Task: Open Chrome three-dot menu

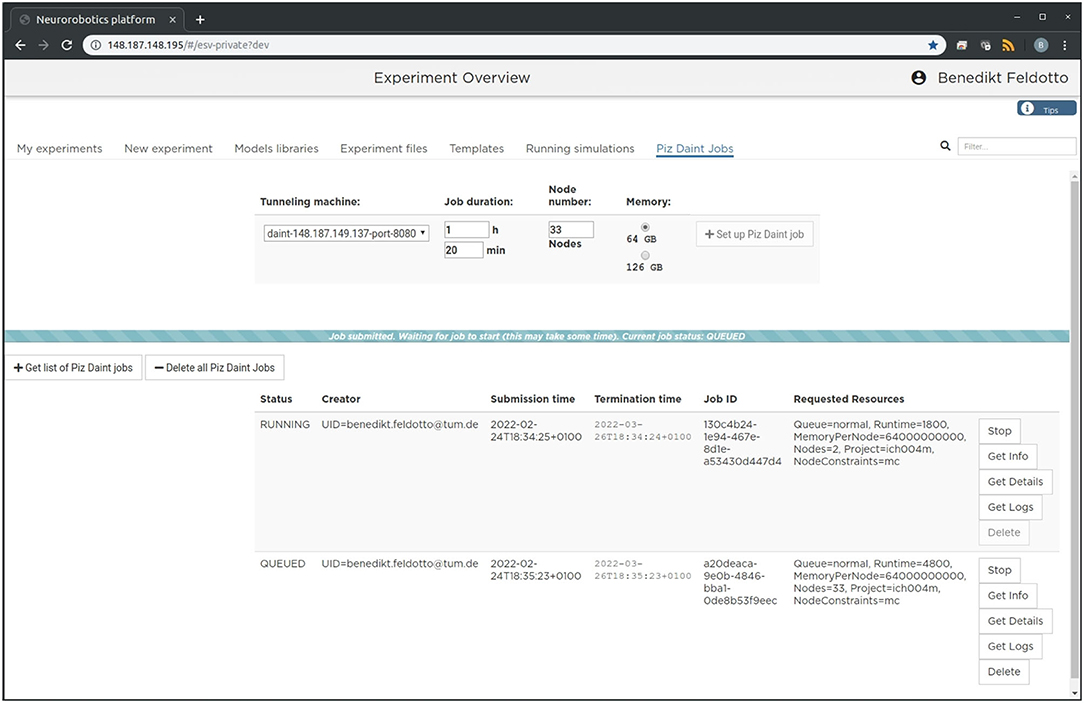Action: [1065, 45]
